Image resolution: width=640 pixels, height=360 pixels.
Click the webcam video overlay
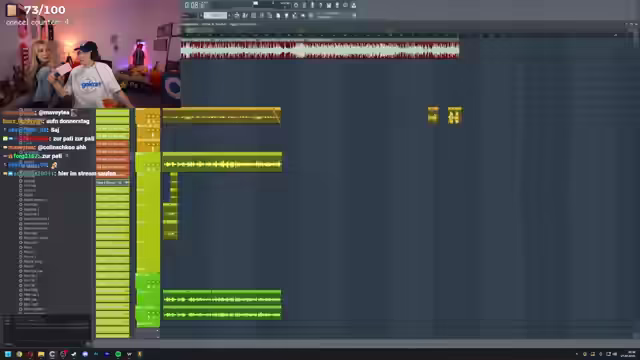[x=91, y=54]
